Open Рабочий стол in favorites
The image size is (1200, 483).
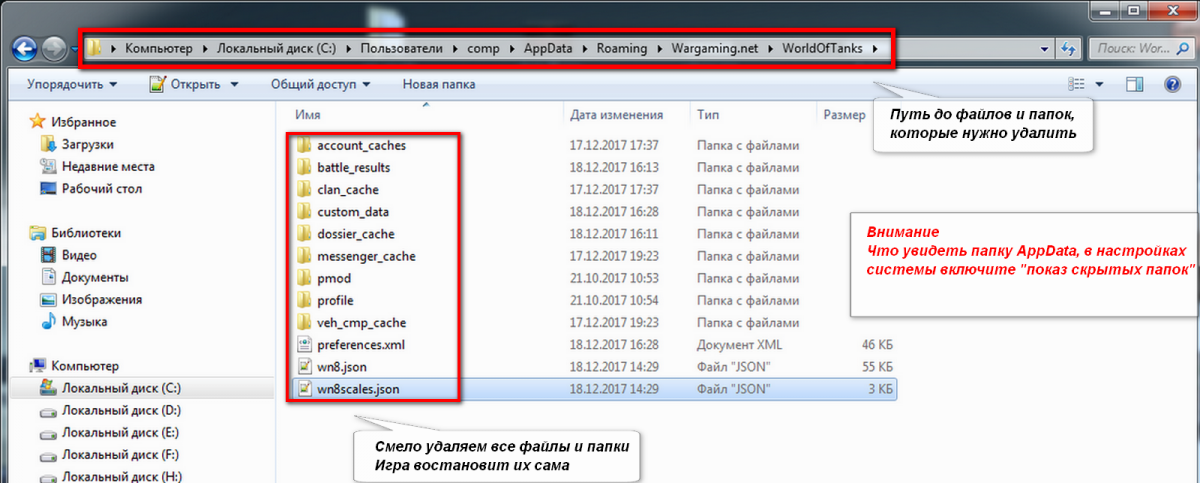point(102,188)
